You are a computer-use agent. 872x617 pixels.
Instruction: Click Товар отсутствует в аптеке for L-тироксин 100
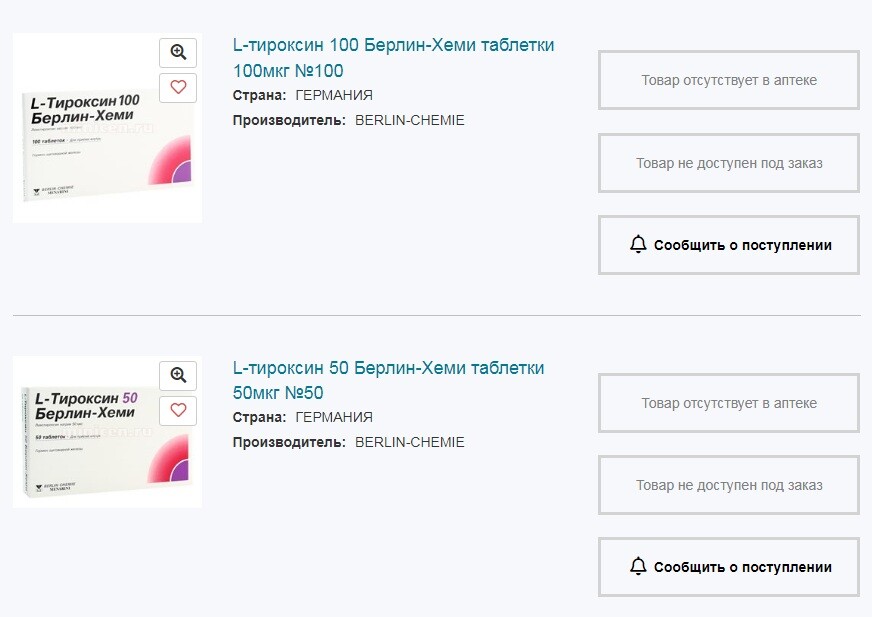[x=729, y=80]
